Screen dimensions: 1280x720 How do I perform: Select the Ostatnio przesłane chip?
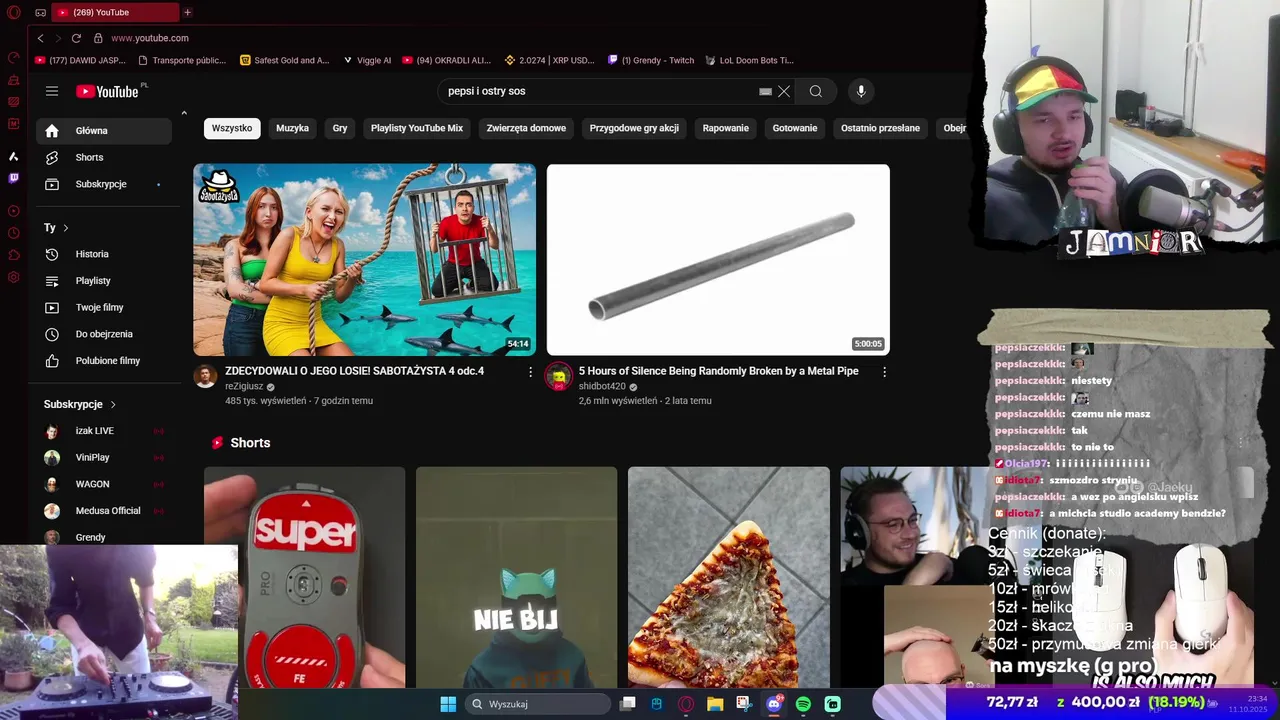coord(880,128)
